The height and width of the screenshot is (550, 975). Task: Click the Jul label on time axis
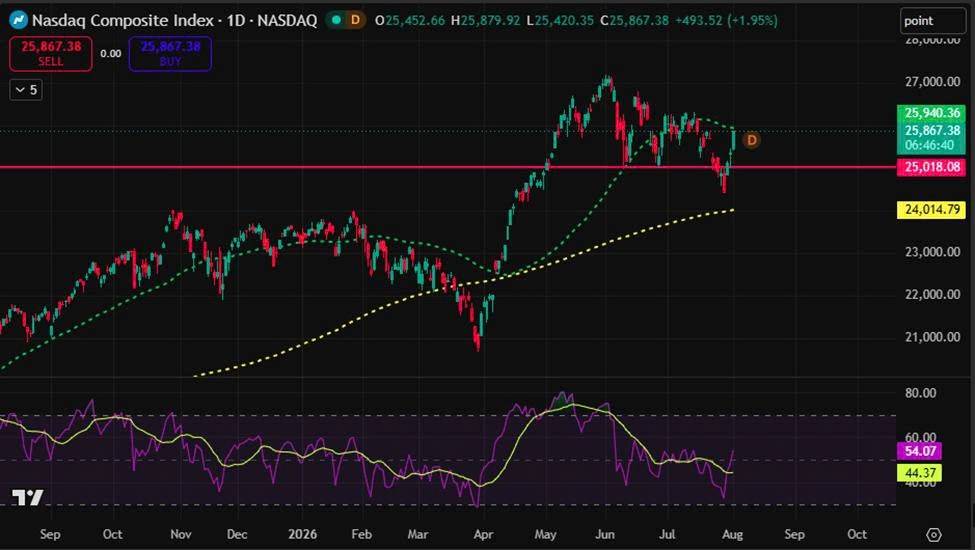click(667, 534)
